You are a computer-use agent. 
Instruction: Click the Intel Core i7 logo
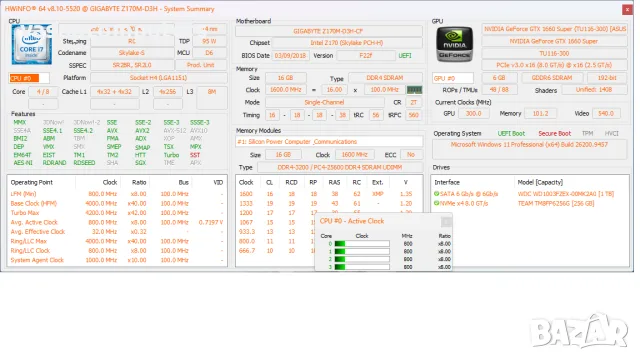tap(31, 44)
